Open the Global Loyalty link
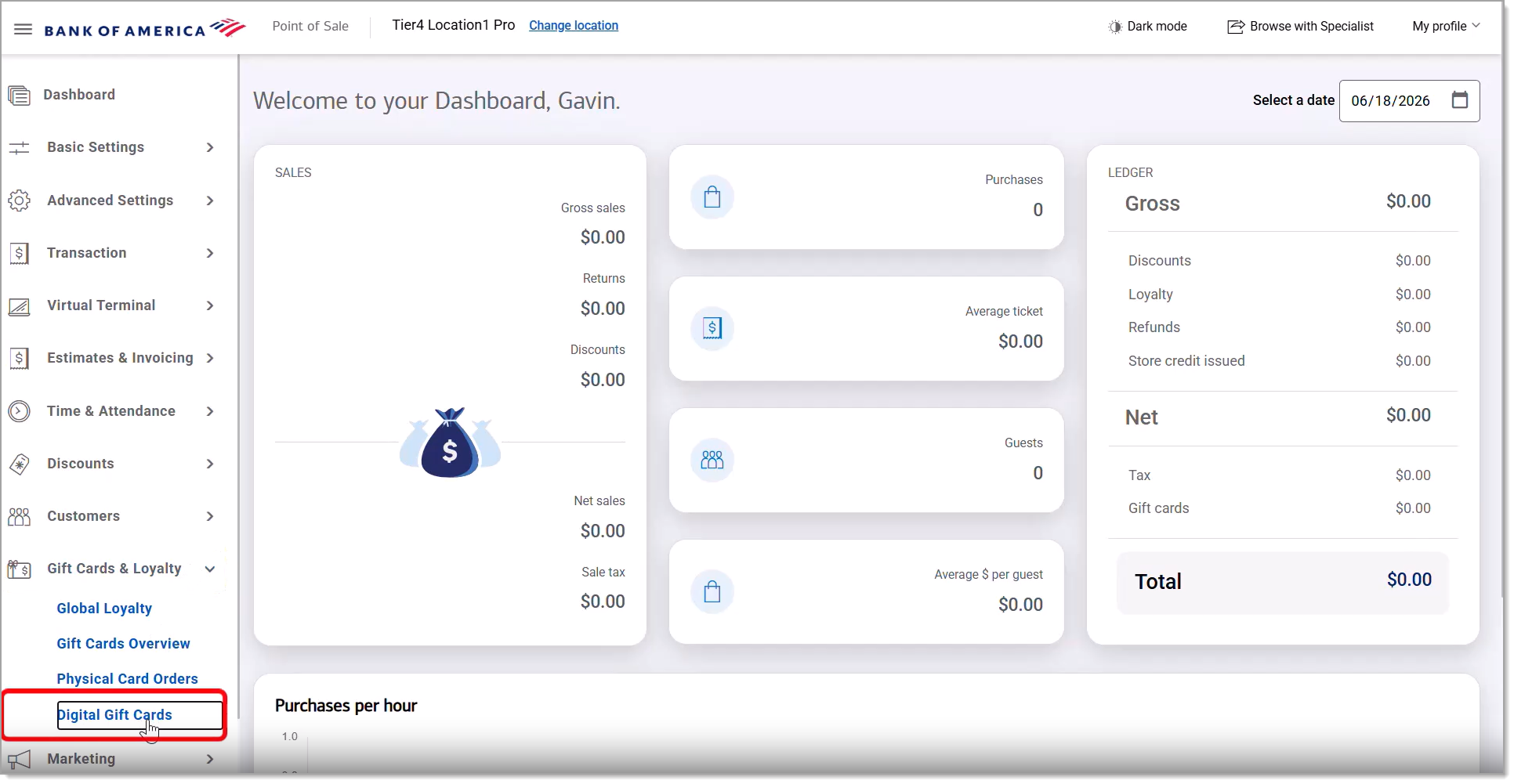The height and width of the screenshot is (784, 1514). pos(104,609)
